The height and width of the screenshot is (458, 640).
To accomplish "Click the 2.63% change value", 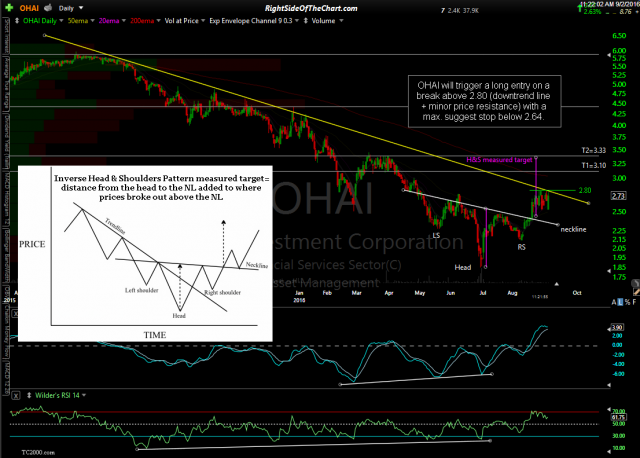I will pyautogui.click(x=592, y=12).
